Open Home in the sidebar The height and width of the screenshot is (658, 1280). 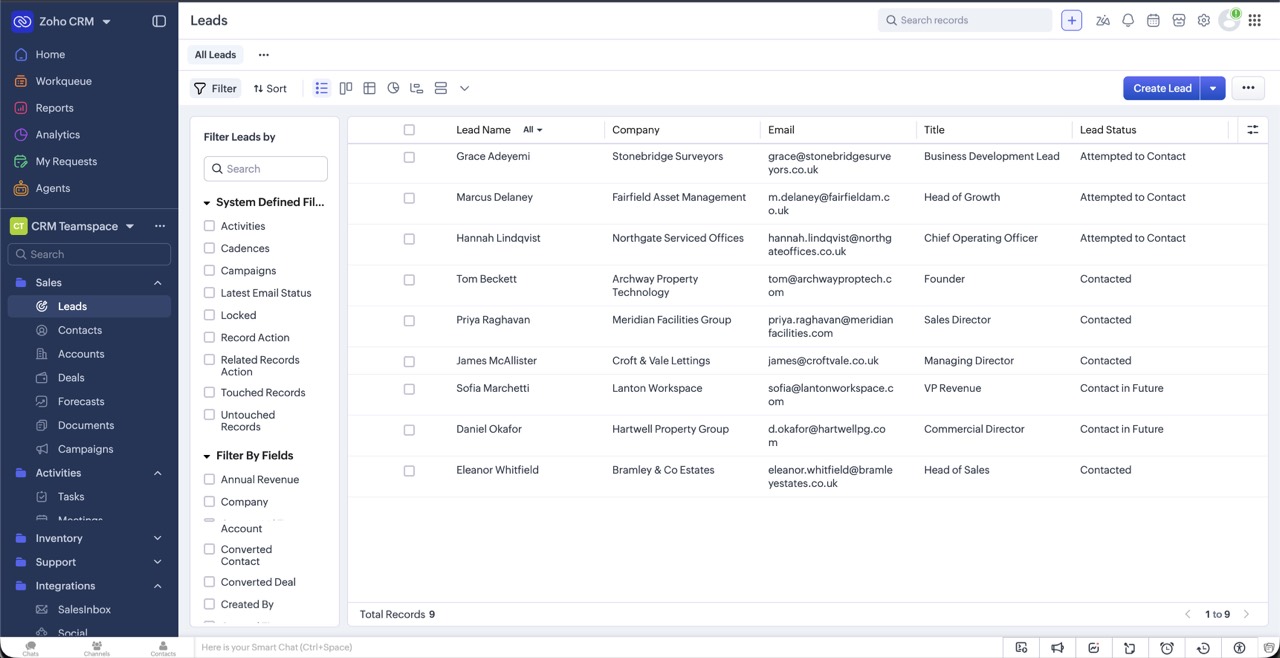tap(50, 54)
